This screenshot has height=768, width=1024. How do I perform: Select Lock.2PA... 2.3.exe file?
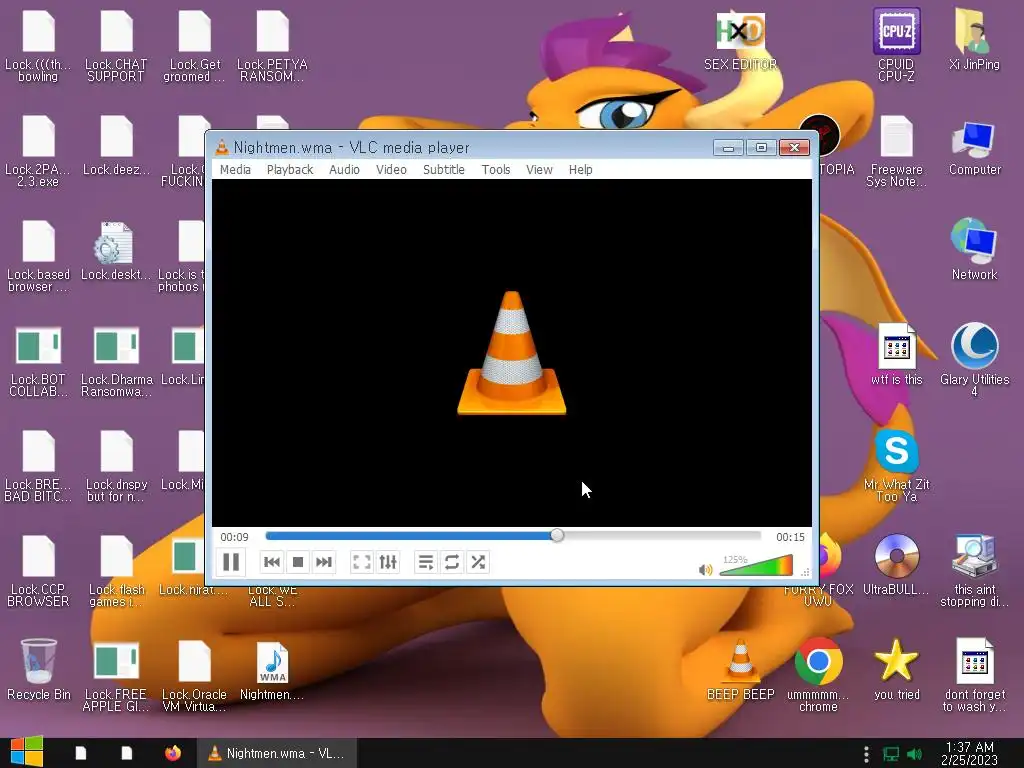pyautogui.click(x=38, y=152)
